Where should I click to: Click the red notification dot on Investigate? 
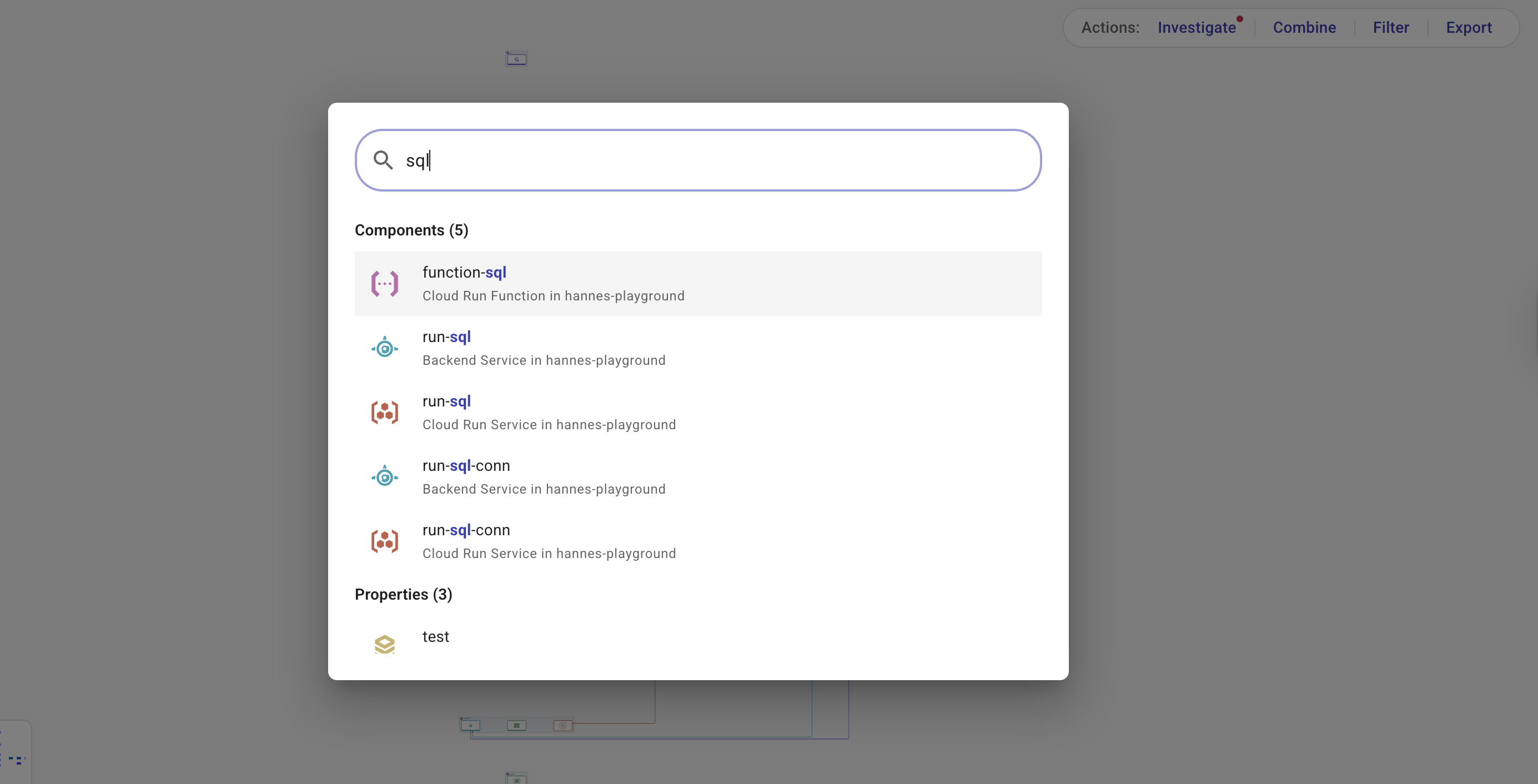click(1240, 18)
